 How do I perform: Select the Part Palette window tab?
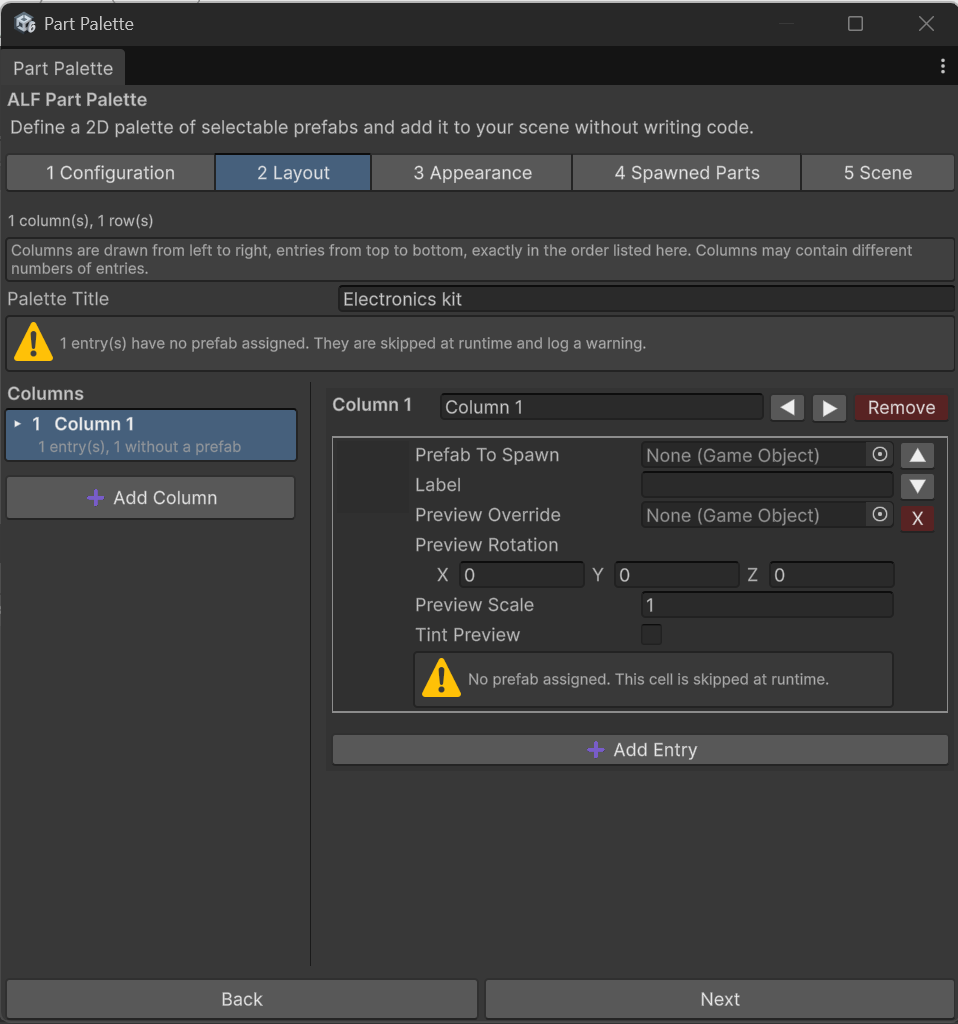(63, 68)
